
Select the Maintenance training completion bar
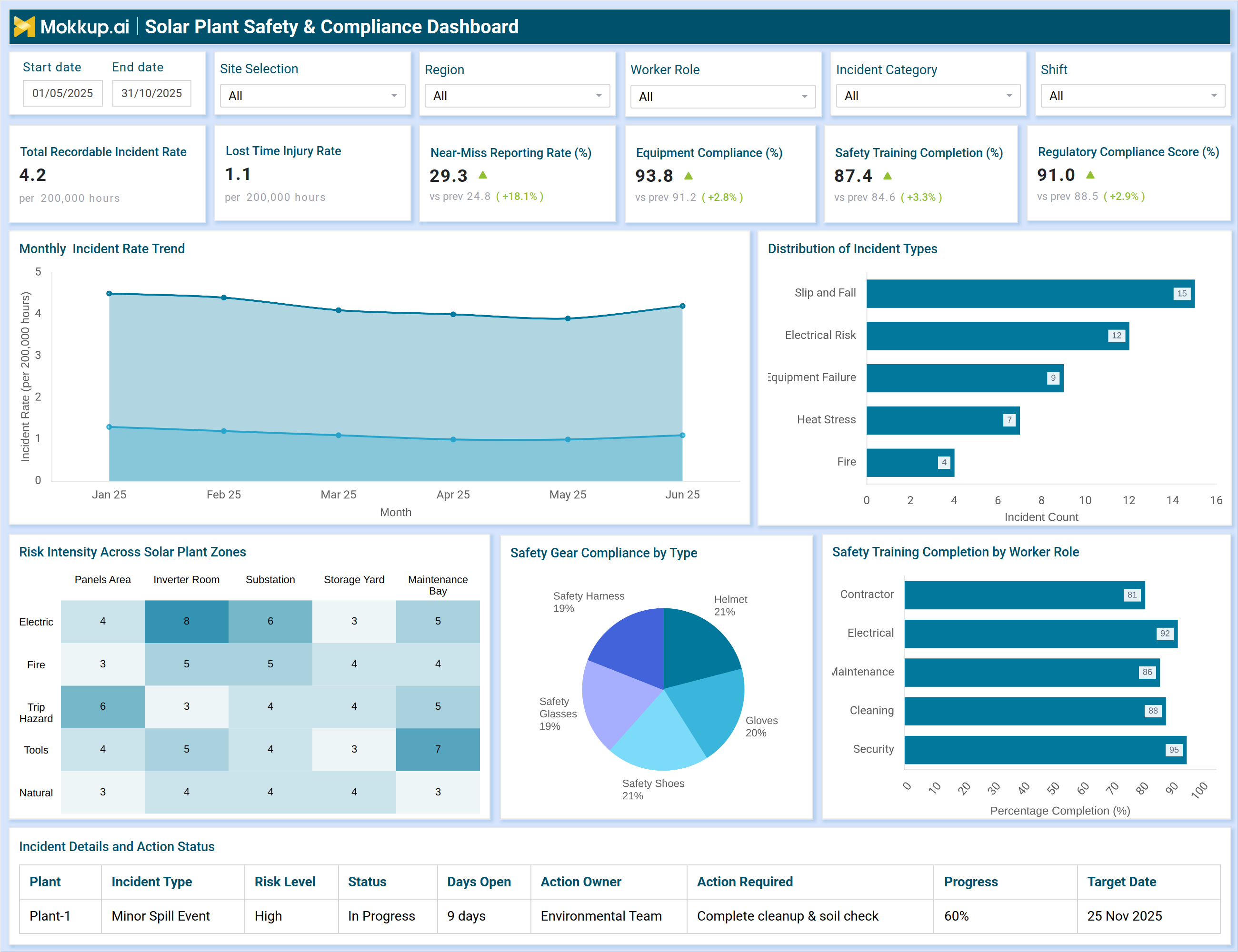click(1032, 672)
